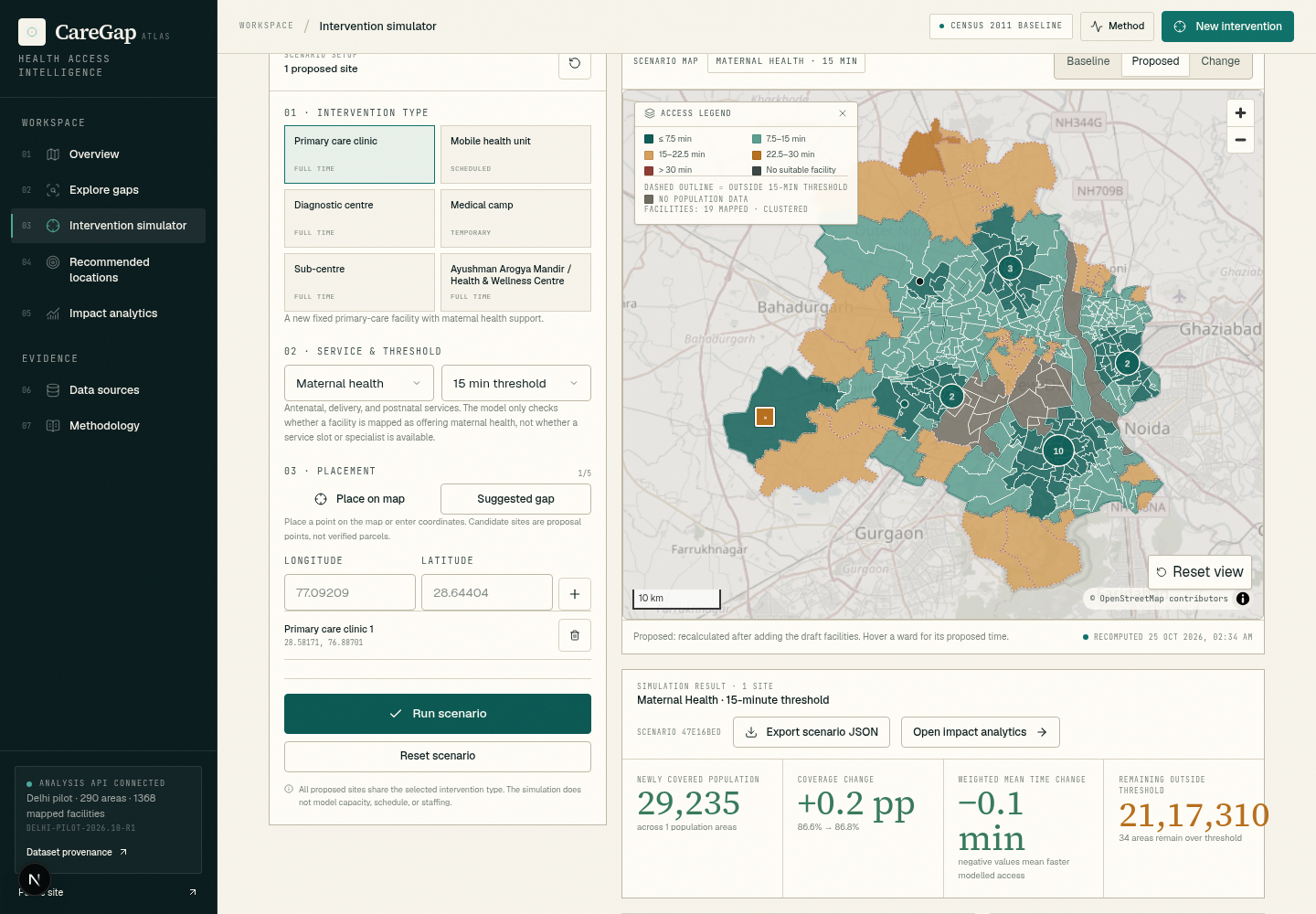
Task: Start a New intervention
Action: click(x=1227, y=27)
